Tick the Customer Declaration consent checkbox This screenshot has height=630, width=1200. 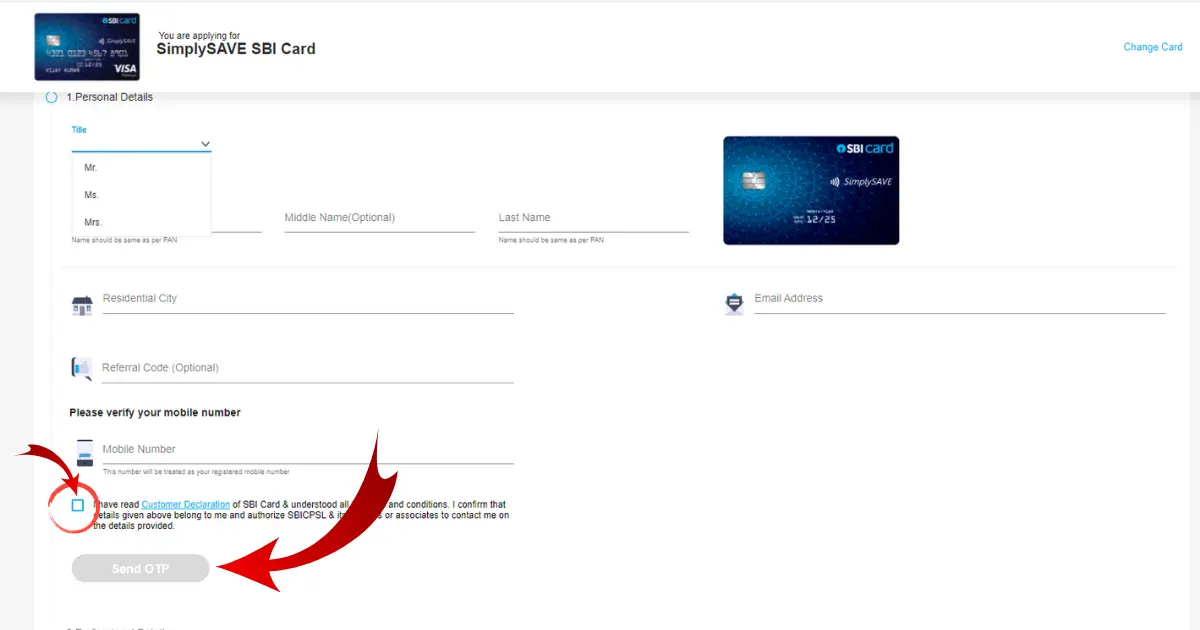click(78, 506)
